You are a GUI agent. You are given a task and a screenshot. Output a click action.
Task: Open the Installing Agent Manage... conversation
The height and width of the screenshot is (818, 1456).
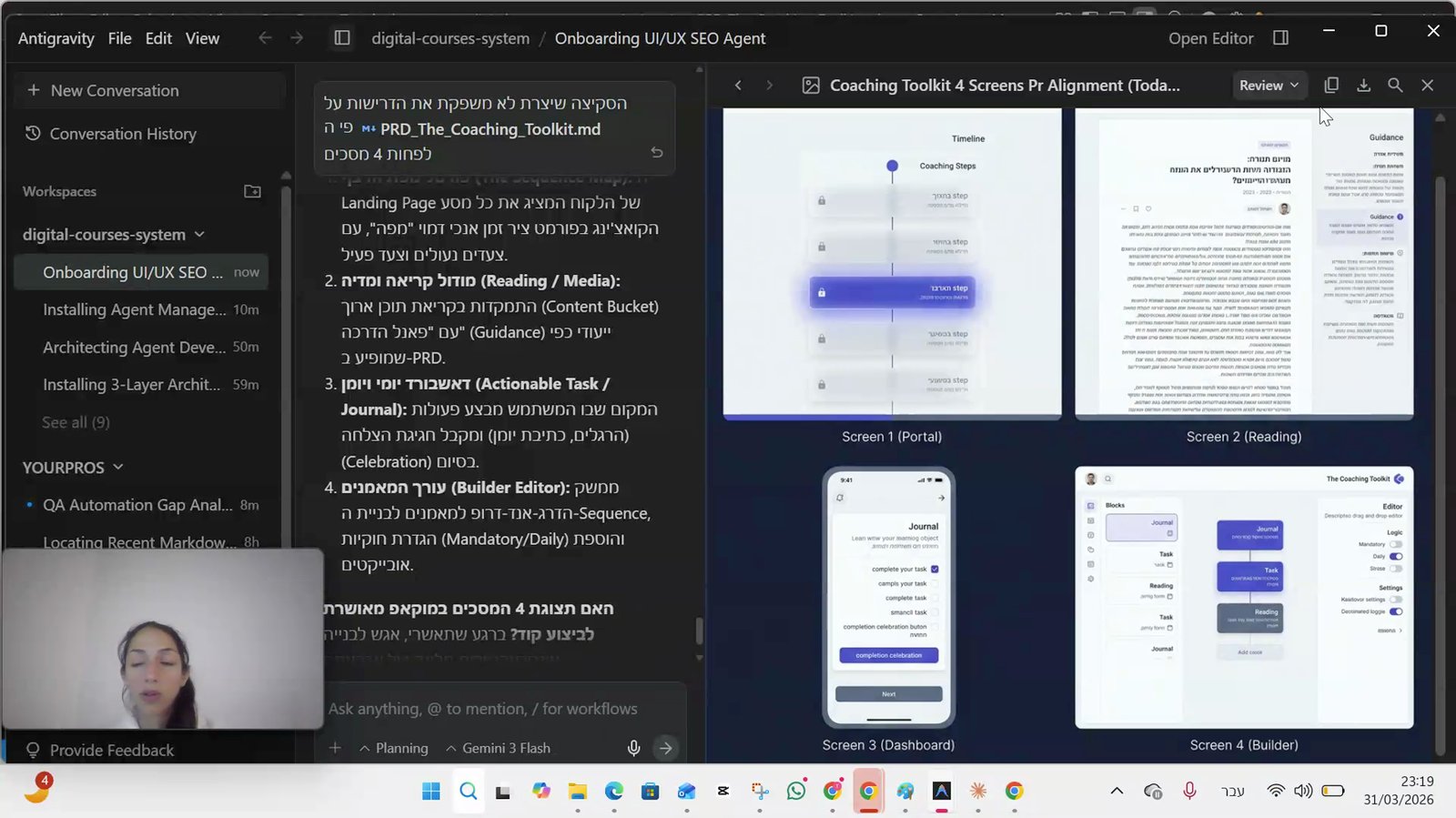click(141, 309)
